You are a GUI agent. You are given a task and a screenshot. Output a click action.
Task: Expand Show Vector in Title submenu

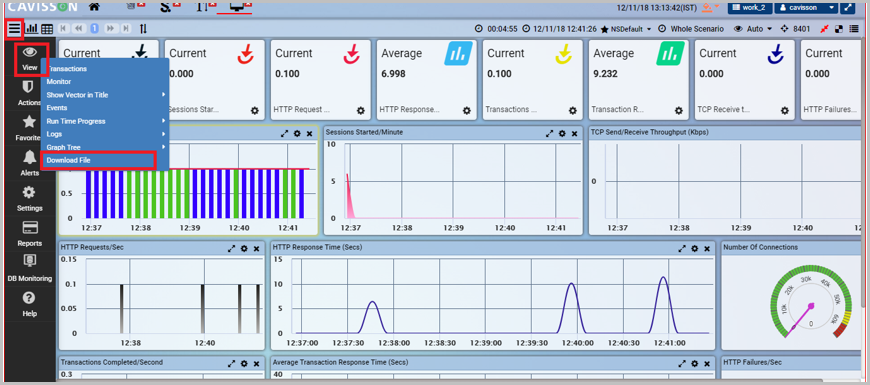point(104,95)
